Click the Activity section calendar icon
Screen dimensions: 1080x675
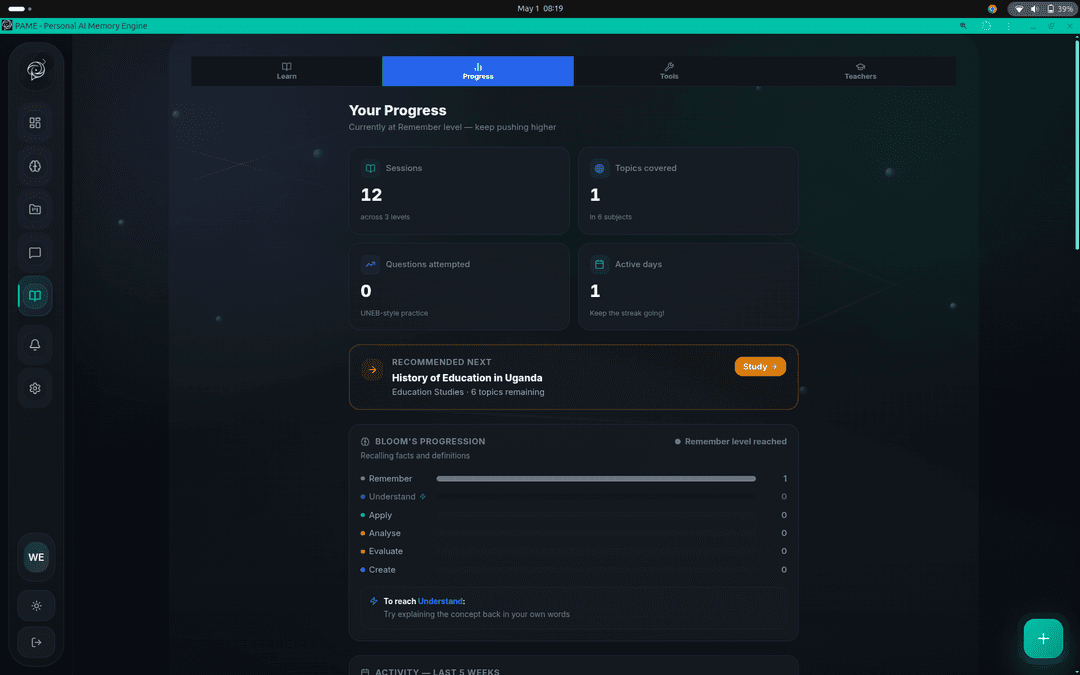pos(365,672)
